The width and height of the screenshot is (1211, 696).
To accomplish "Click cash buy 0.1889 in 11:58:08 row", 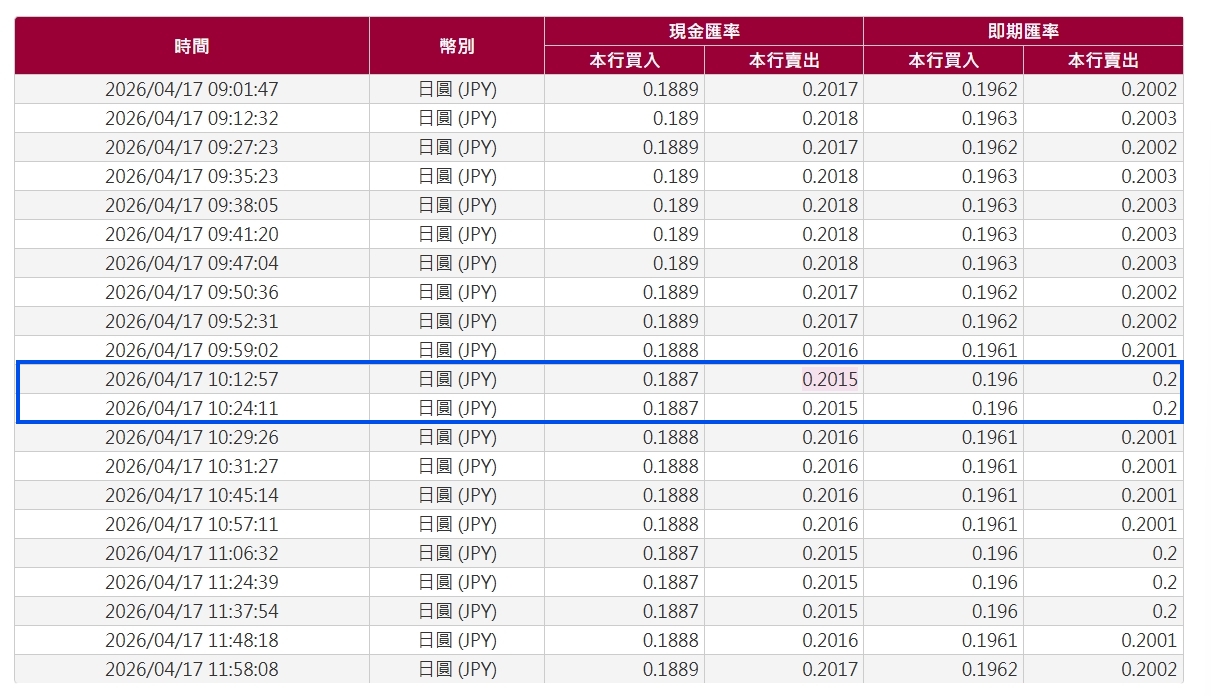I will coord(671,669).
